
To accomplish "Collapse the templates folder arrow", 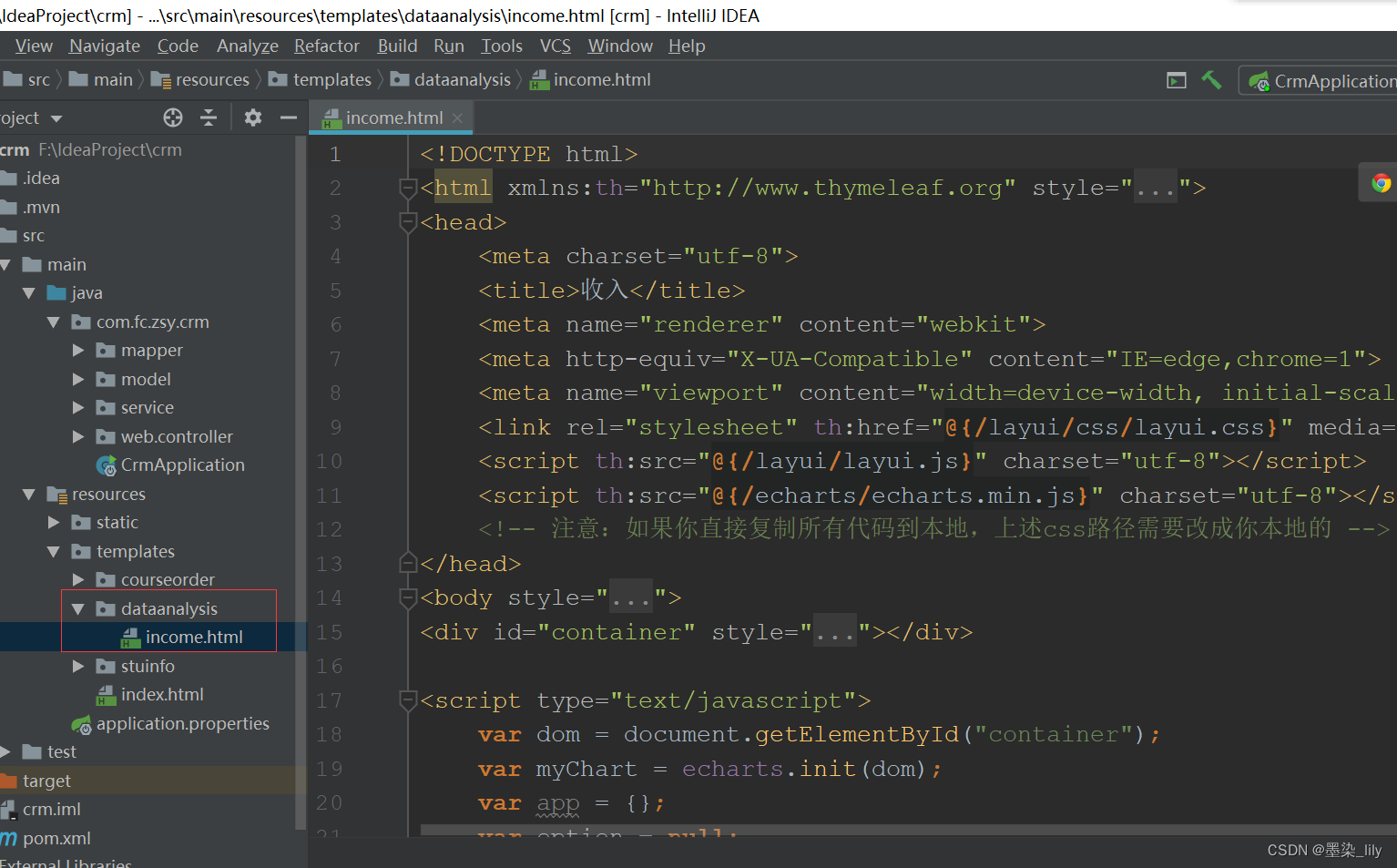I will (x=54, y=552).
